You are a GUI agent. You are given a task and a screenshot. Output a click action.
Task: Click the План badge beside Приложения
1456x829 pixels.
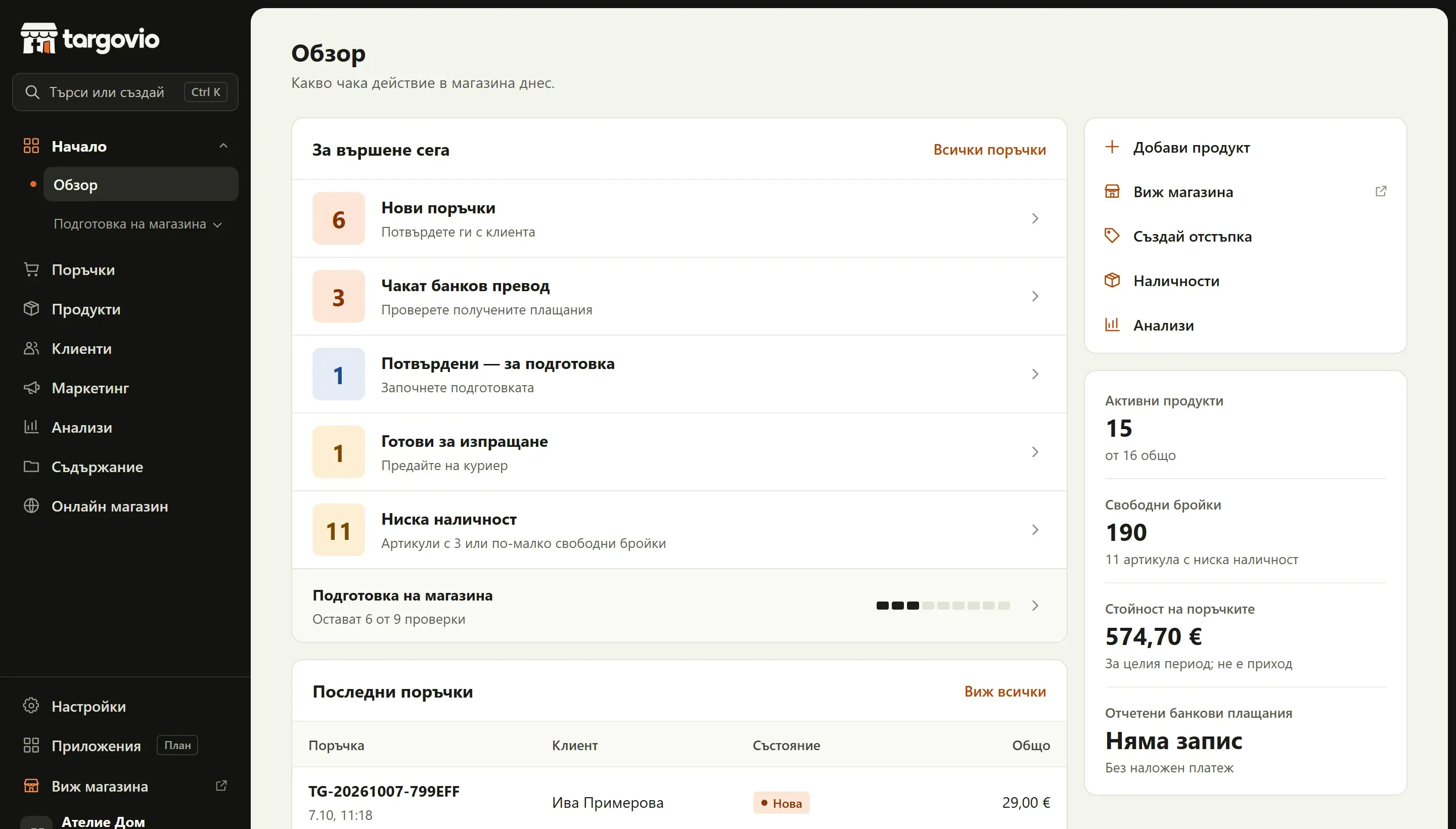(177, 745)
